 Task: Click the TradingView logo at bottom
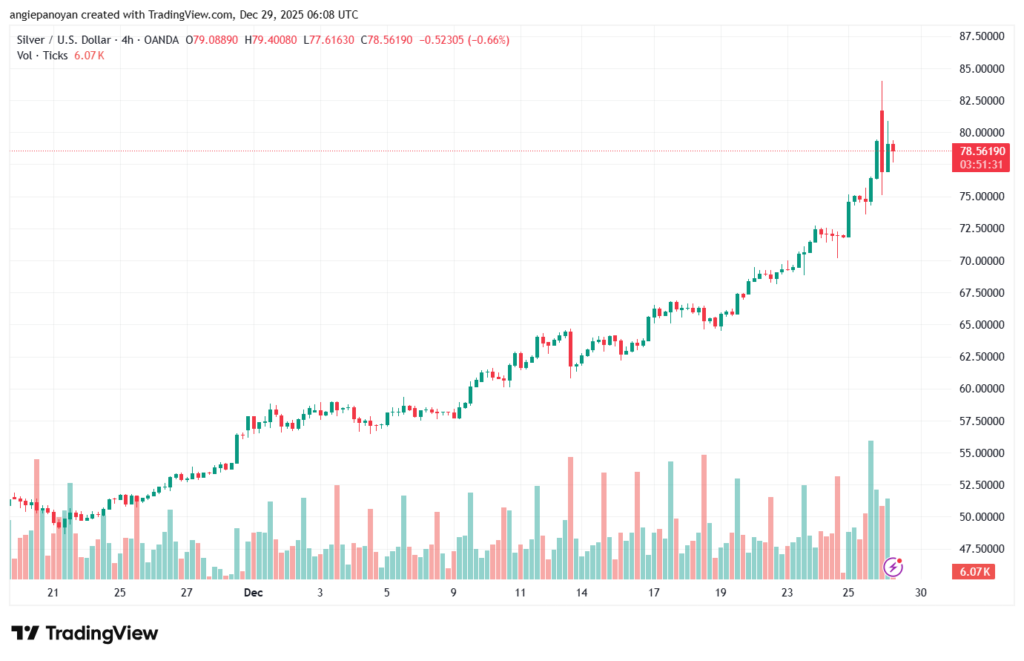(x=85, y=633)
